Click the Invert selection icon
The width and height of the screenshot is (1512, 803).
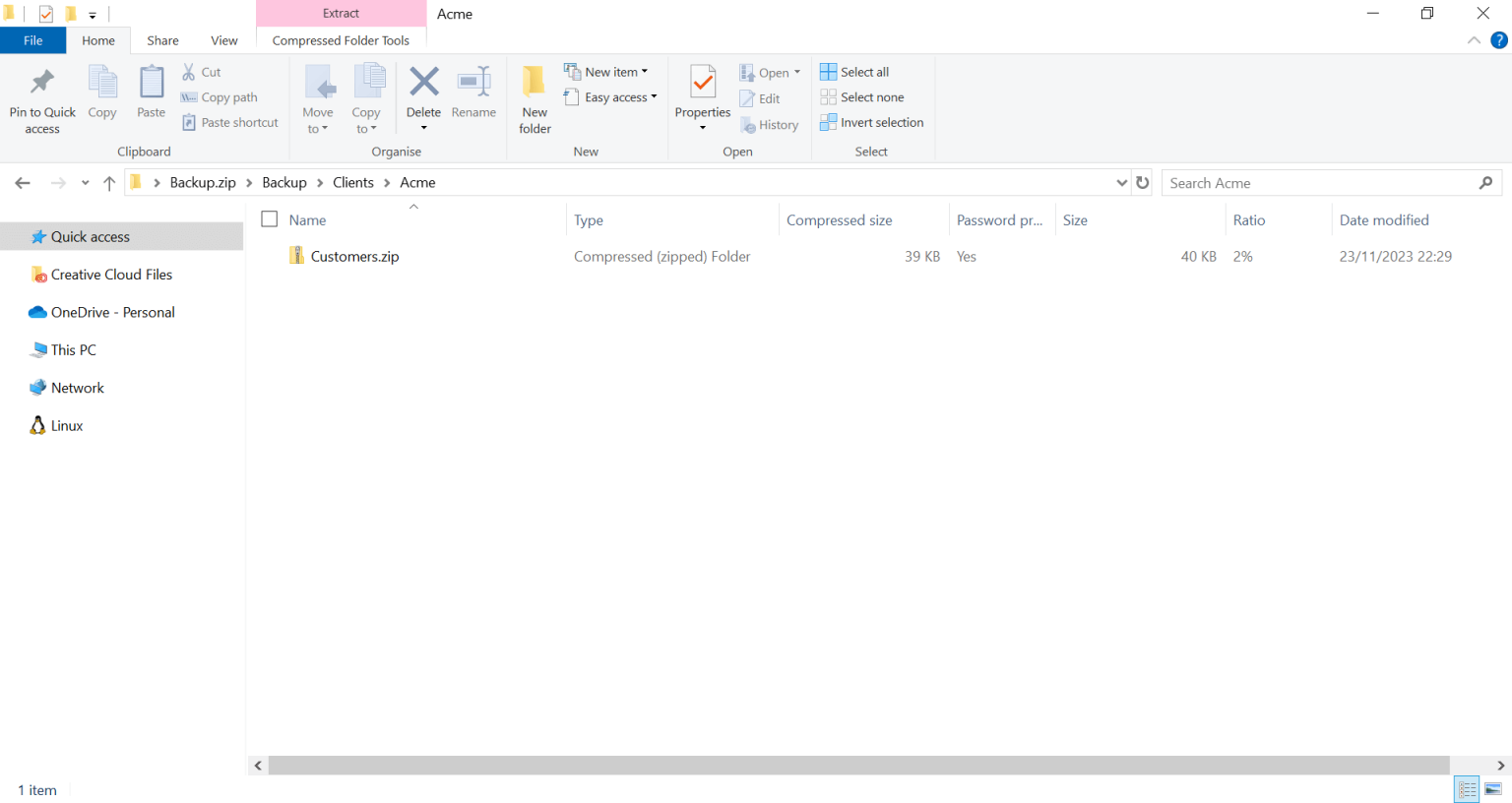click(x=871, y=122)
